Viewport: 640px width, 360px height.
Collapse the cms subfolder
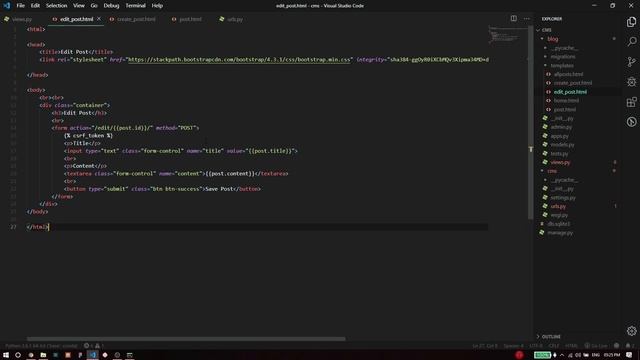[x=552, y=171]
